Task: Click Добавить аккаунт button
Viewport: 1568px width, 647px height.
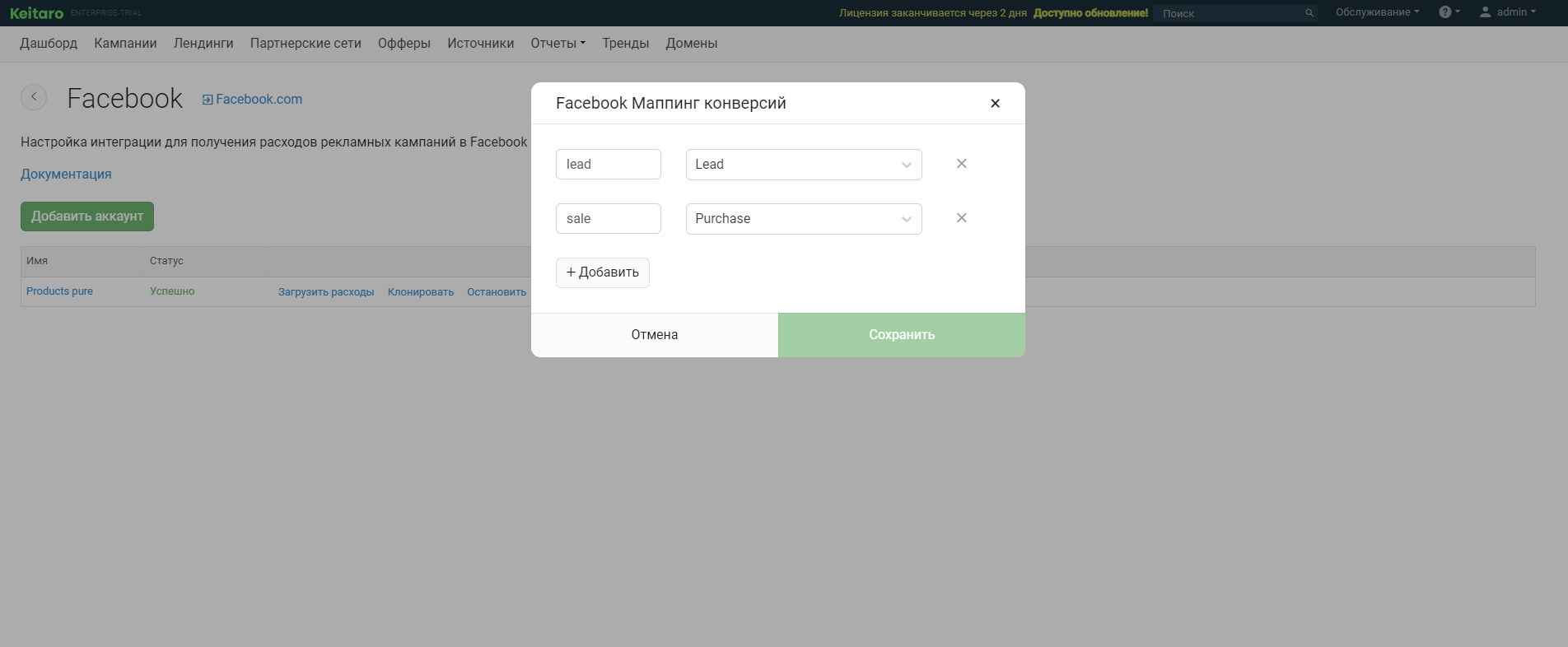Action: pos(87,216)
